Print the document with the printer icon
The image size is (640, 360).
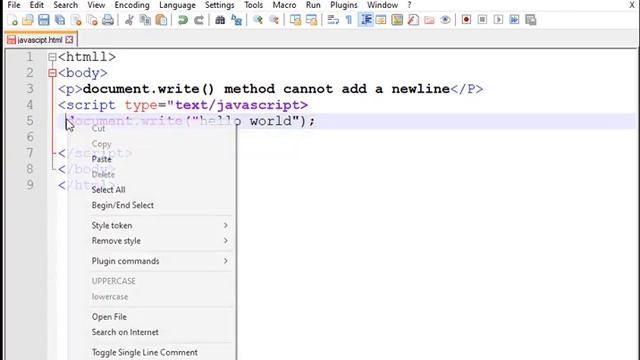coord(108,20)
